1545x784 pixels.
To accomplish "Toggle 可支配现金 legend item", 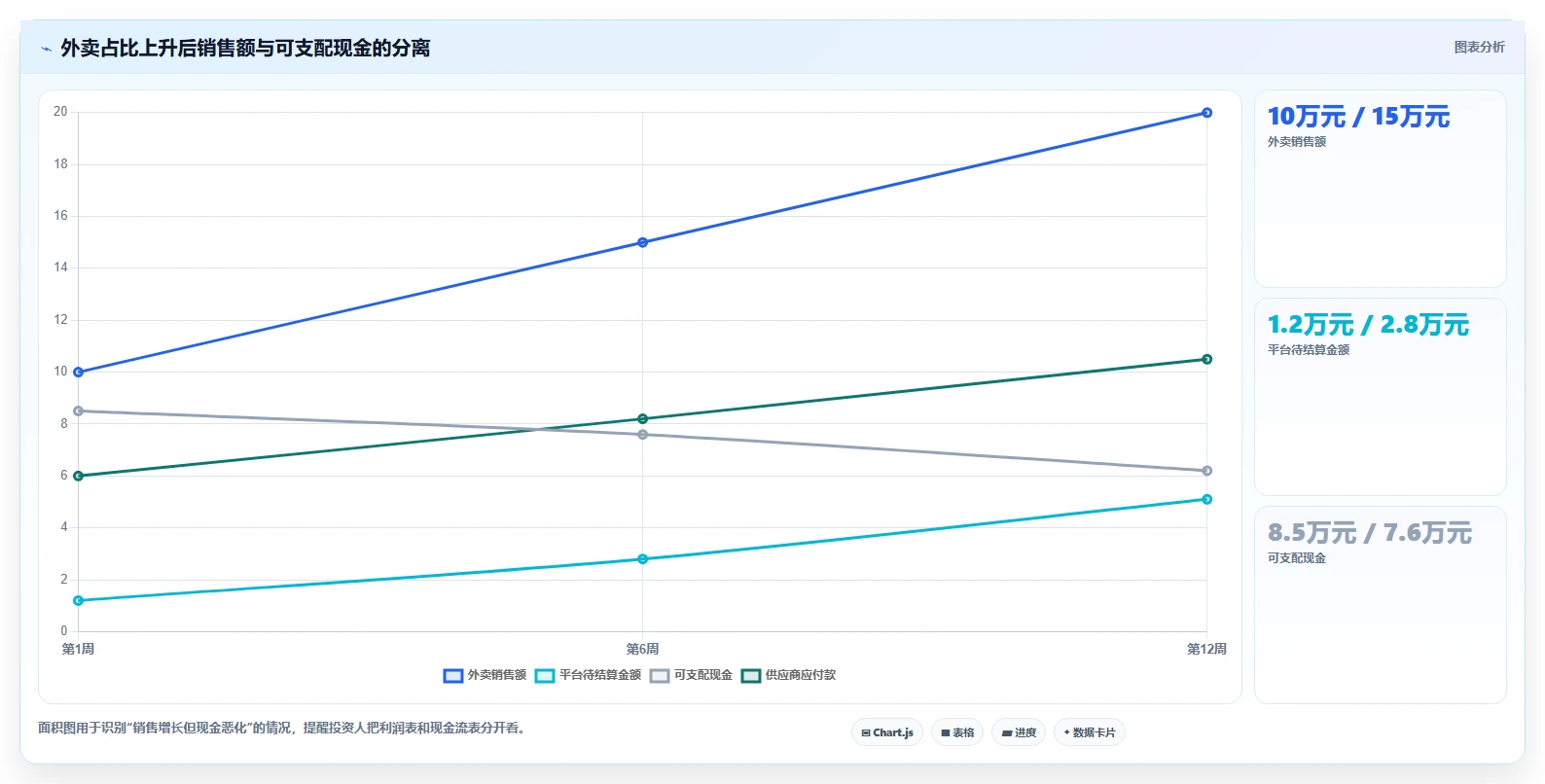I will [691, 675].
